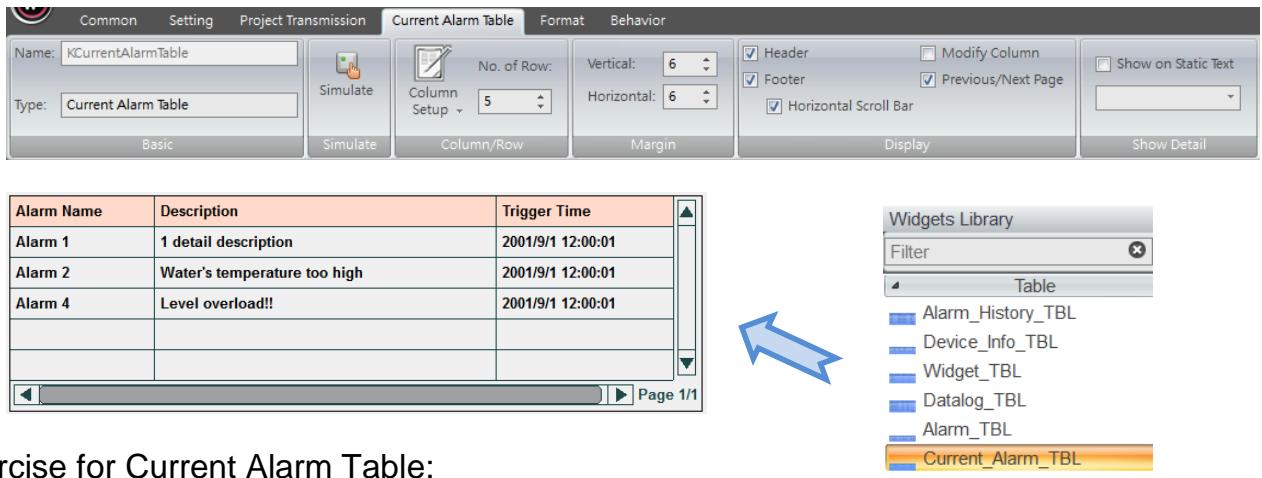
Task: Clear the widget Filter box
Action: (1135, 252)
